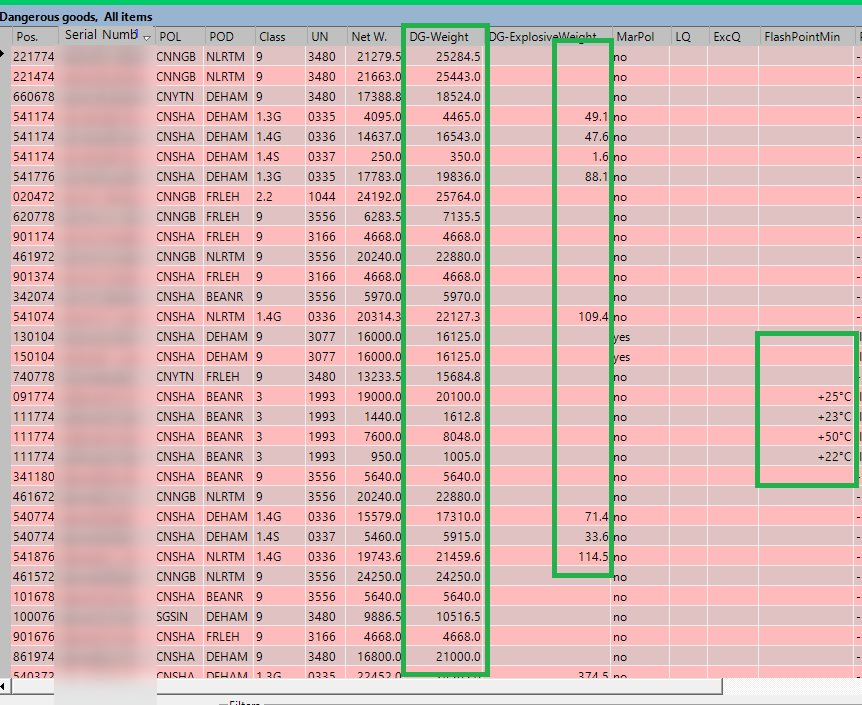Click the left arrow of horizontal scrollbar

pyautogui.click(x=3, y=686)
